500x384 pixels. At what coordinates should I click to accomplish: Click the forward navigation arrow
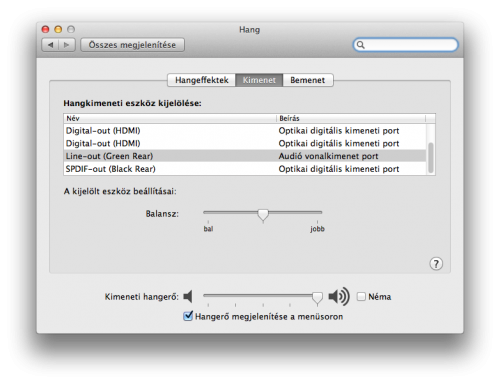pos(67,45)
